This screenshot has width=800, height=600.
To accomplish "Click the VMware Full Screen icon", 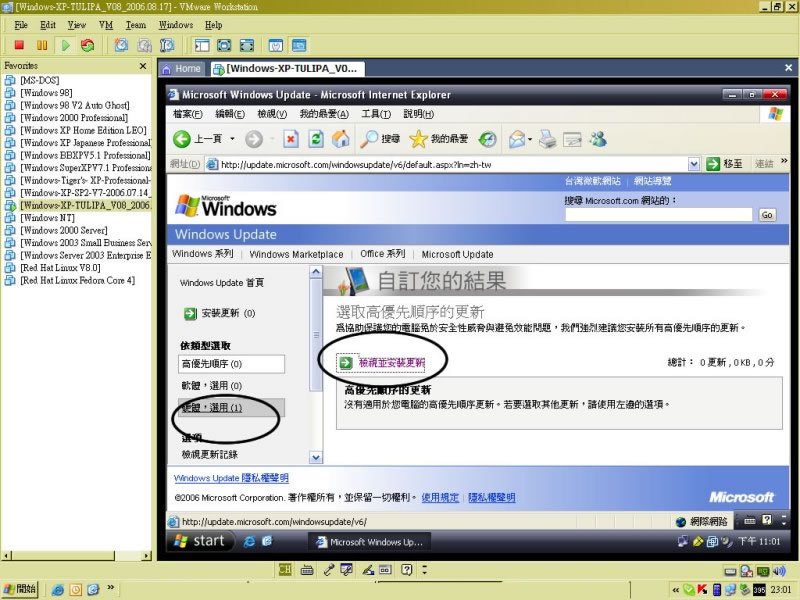I will coord(224,45).
